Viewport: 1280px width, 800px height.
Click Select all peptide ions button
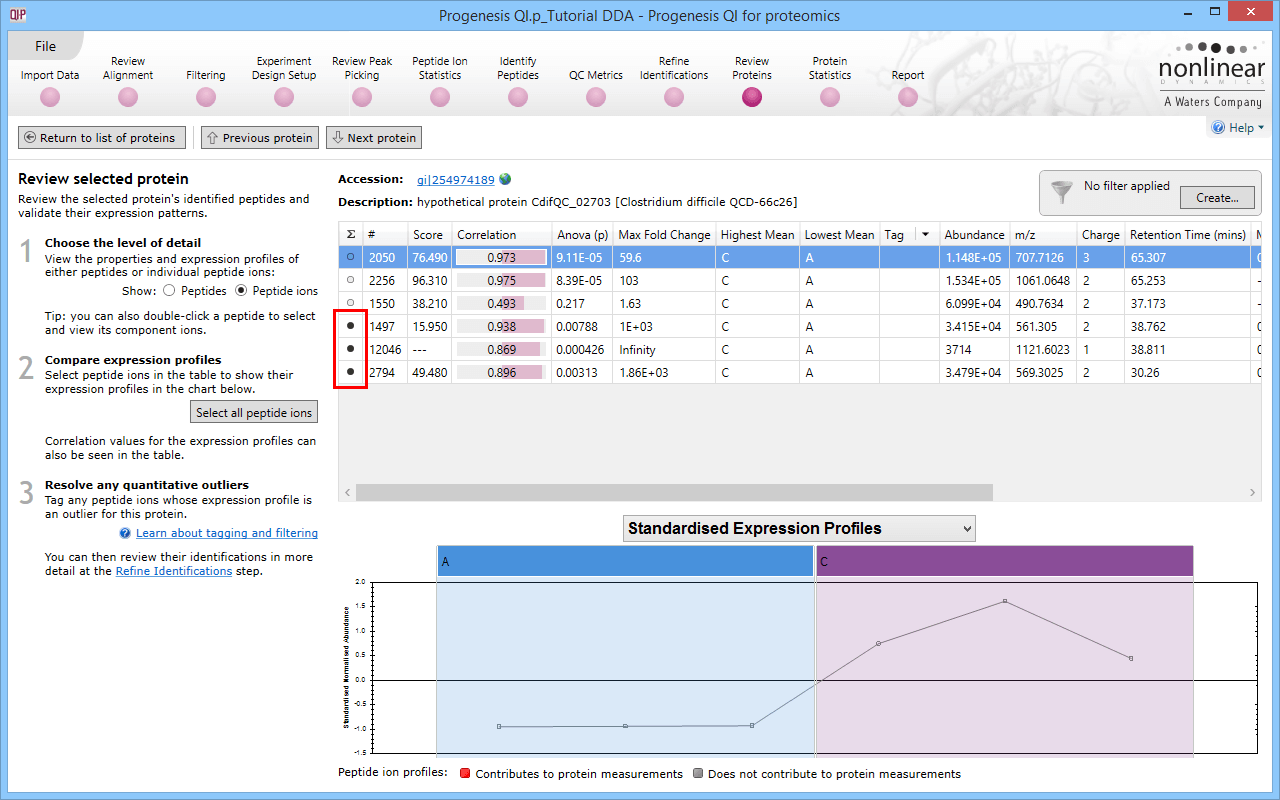254,412
